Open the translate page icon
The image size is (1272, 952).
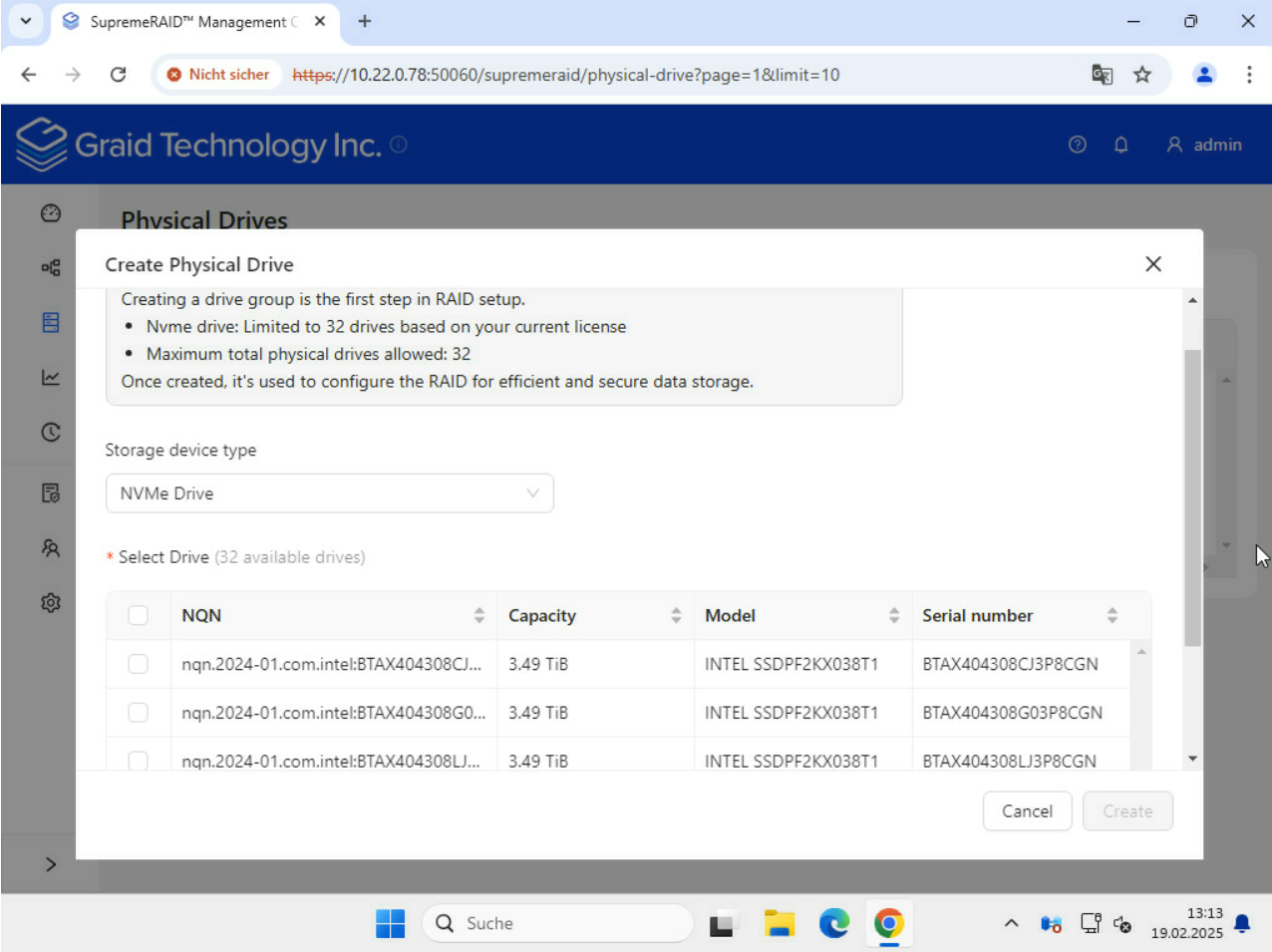[1102, 75]
